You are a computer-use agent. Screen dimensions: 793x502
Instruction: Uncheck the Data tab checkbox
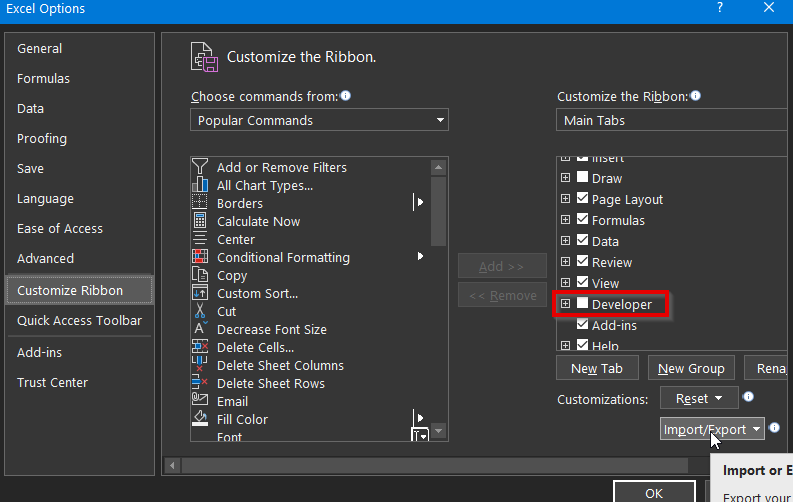click(x=583, y=240)
